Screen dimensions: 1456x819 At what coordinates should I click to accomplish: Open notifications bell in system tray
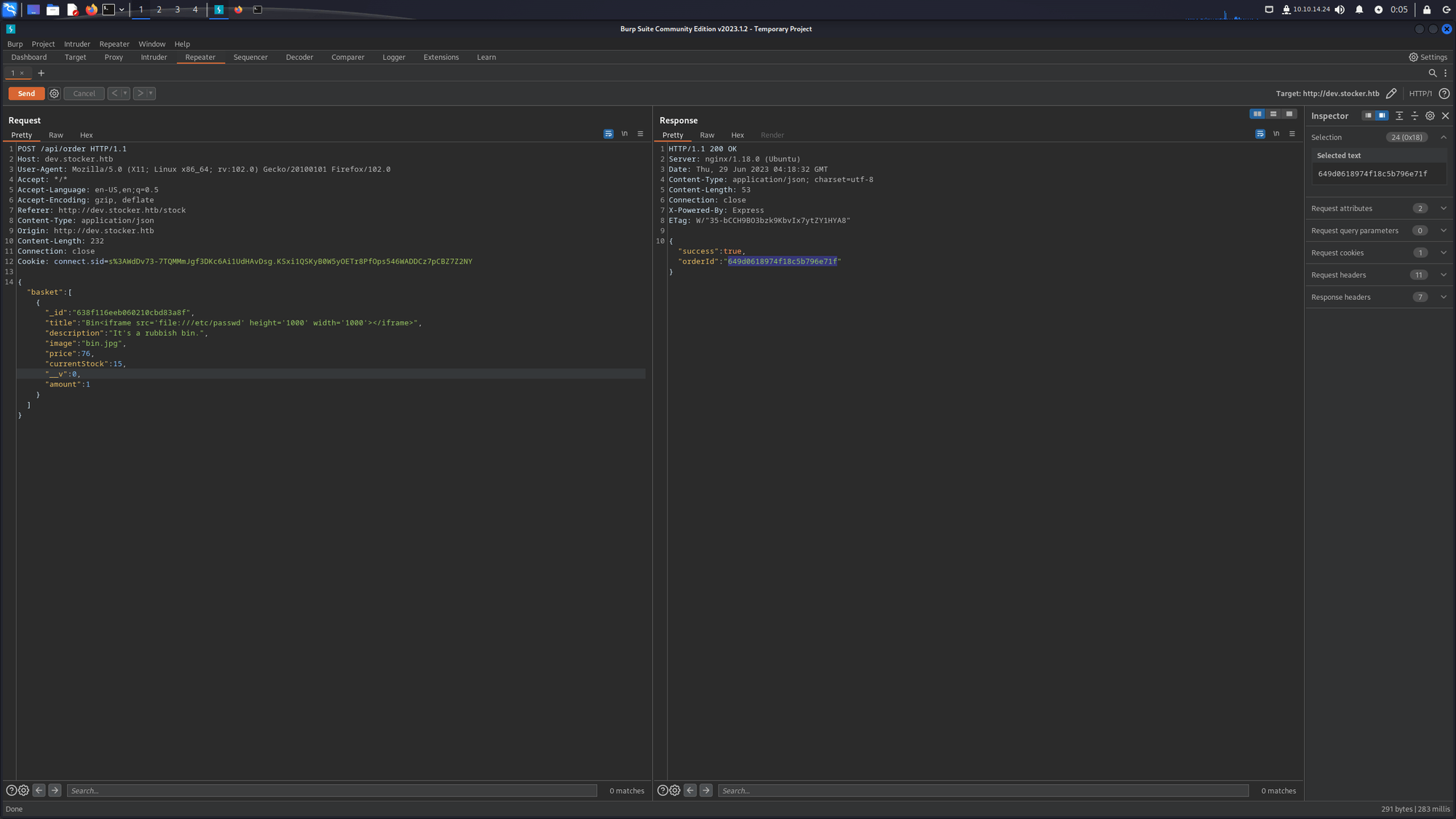[x=1359, y=9]
